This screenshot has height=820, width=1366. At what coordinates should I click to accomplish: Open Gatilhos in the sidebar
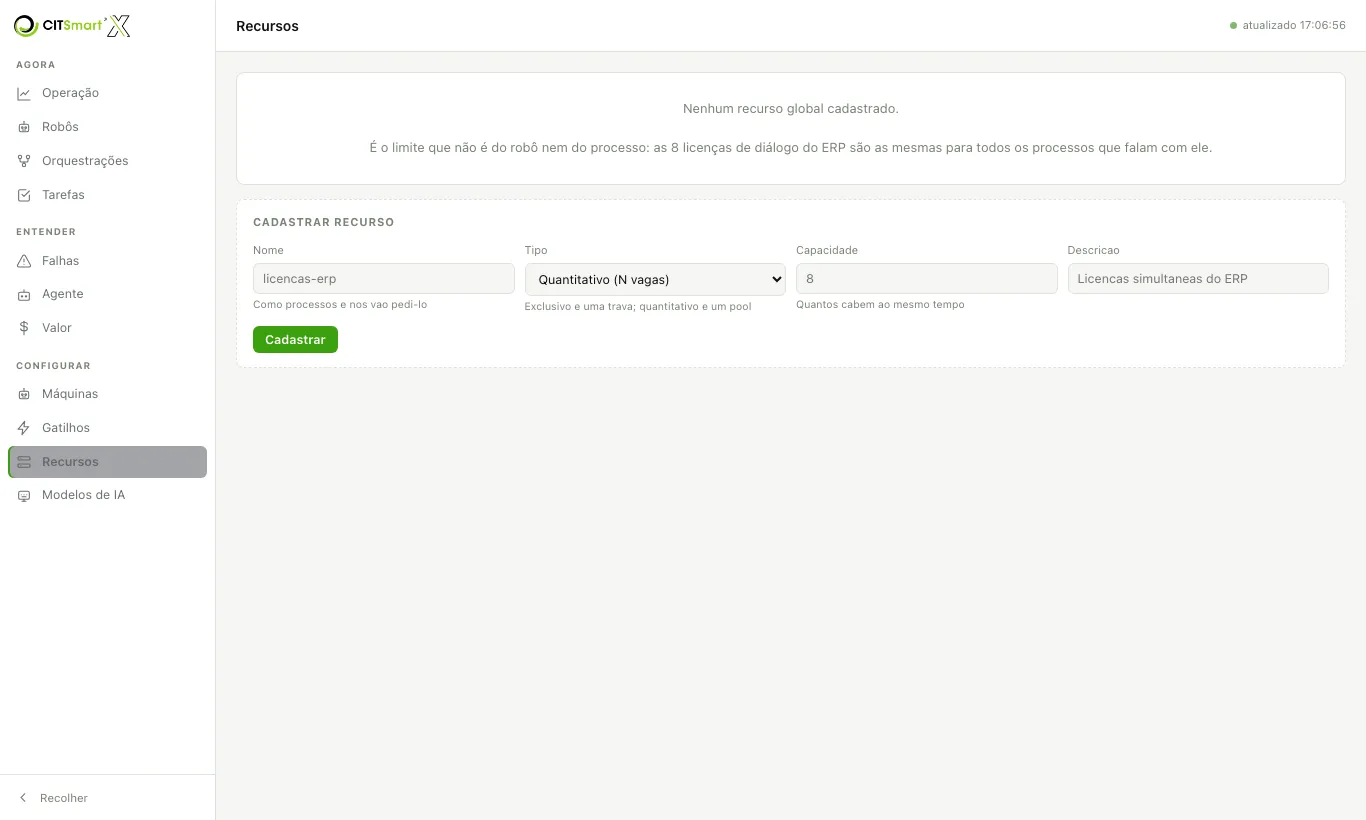(x=107, y=428)
